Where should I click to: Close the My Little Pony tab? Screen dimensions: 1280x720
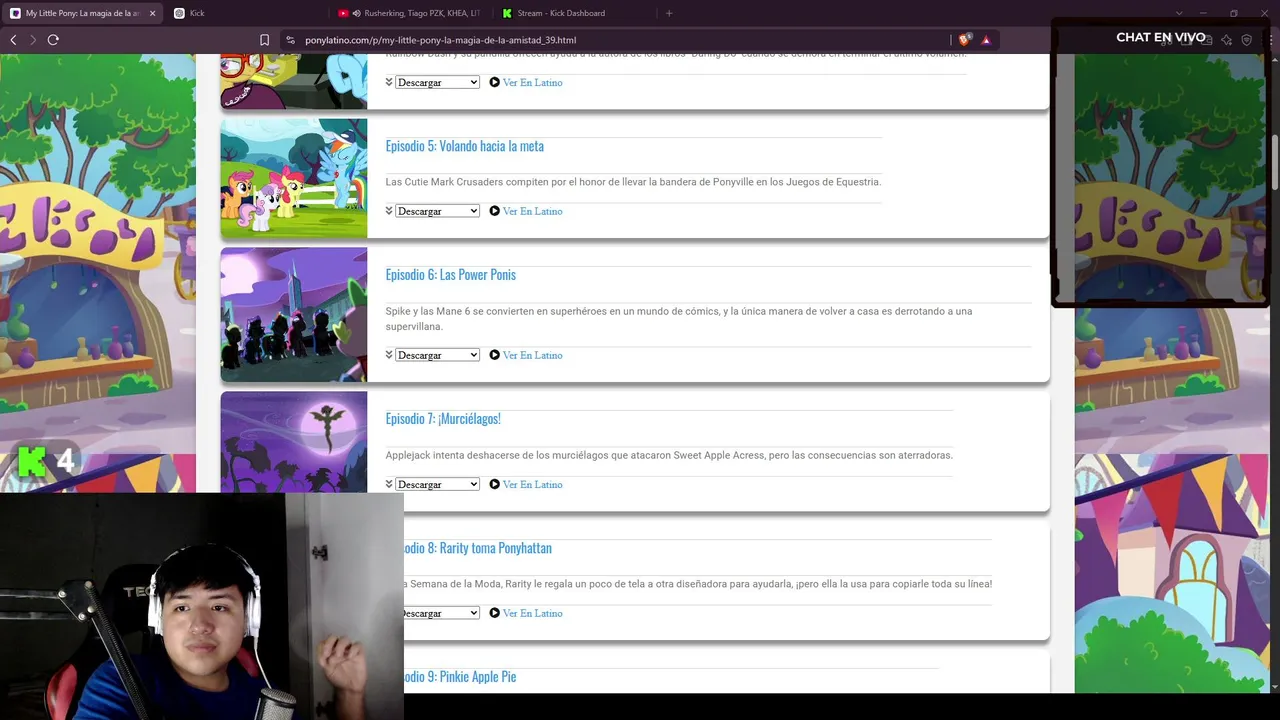click(x=152, y=13)
